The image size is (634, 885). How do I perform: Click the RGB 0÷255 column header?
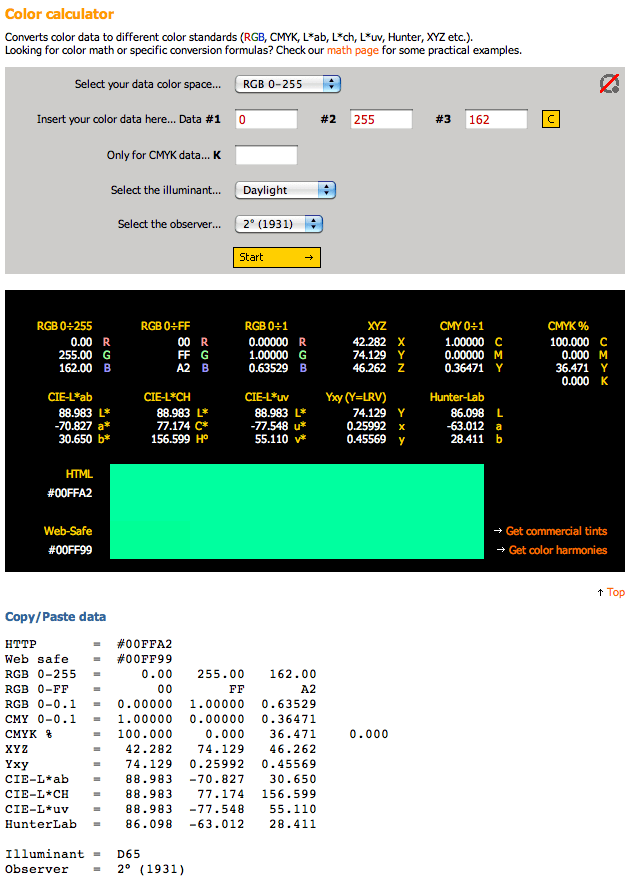[64, 326]
